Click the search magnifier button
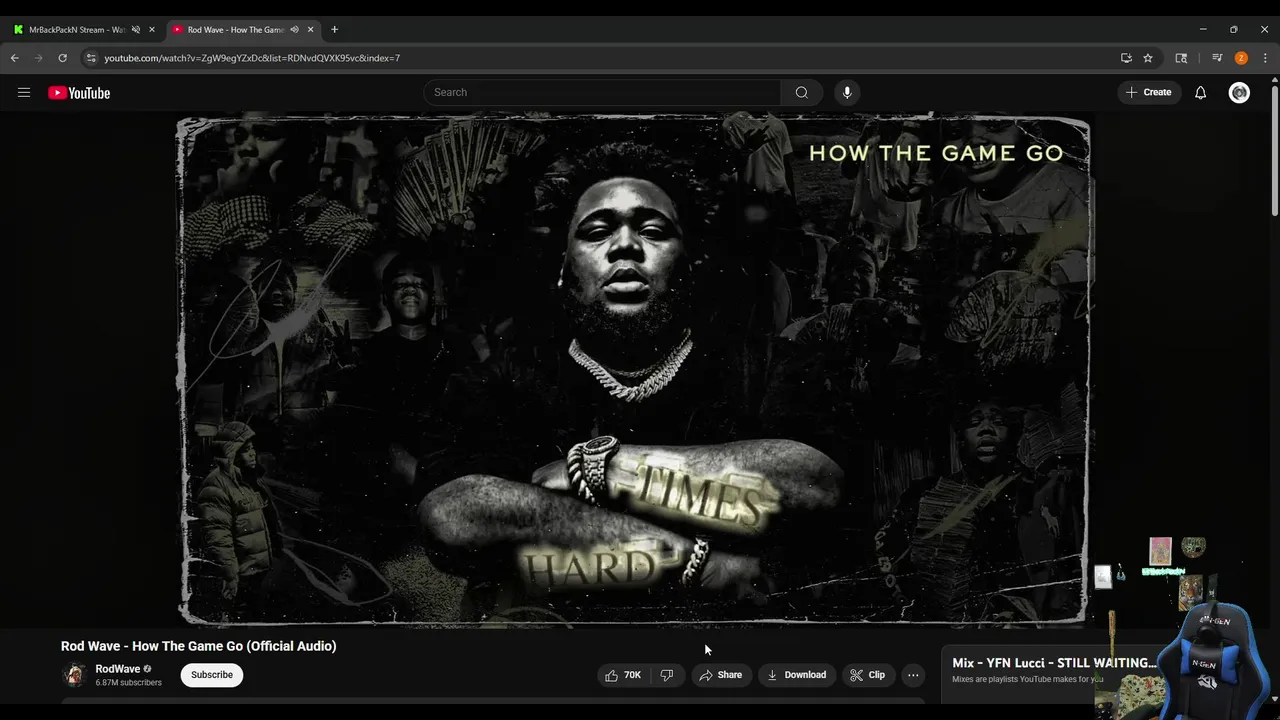1280x720 pixels. tap(801, 92)
